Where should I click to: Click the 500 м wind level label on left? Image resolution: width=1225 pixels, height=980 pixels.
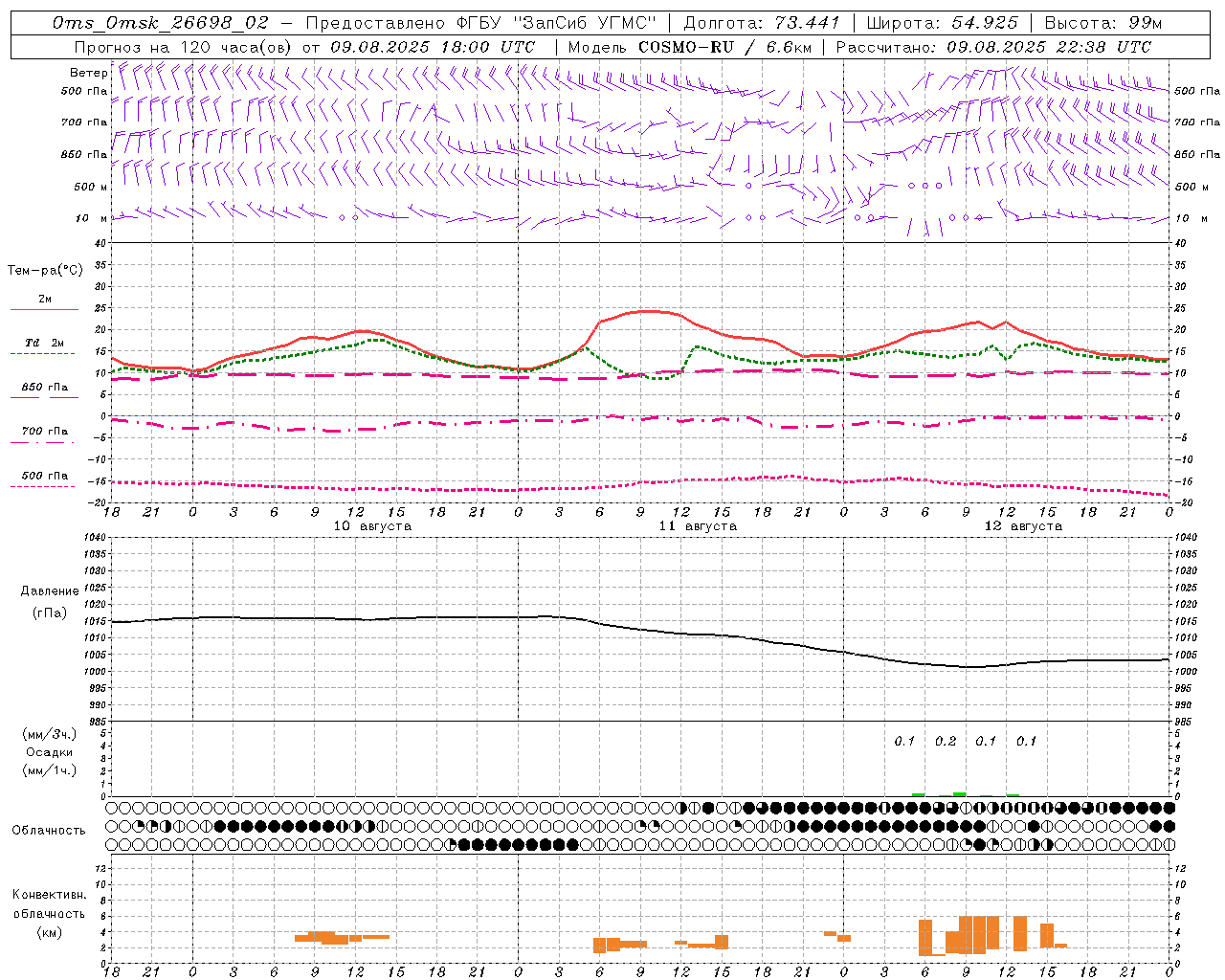tap(91, 187)
